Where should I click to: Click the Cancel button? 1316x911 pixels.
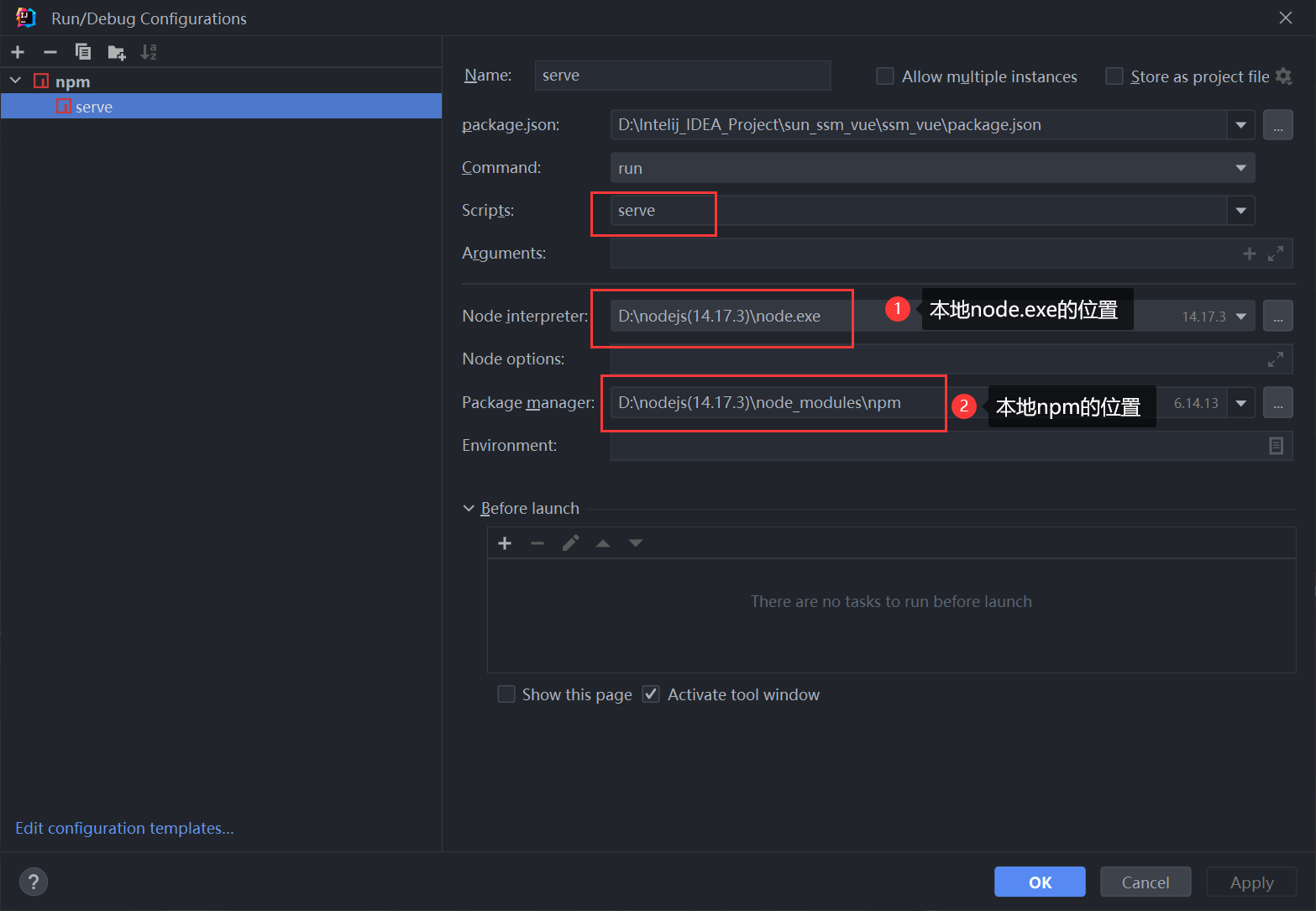[x=1146, y=882]
